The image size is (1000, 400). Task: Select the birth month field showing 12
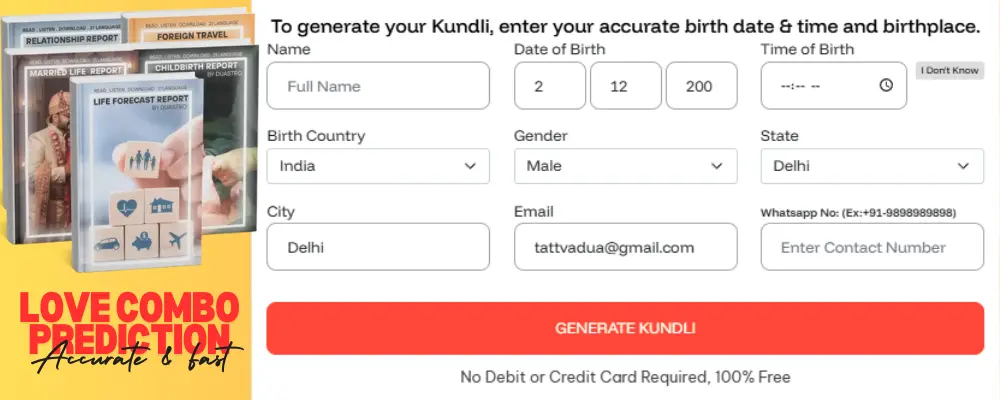[x=625, y=86]
